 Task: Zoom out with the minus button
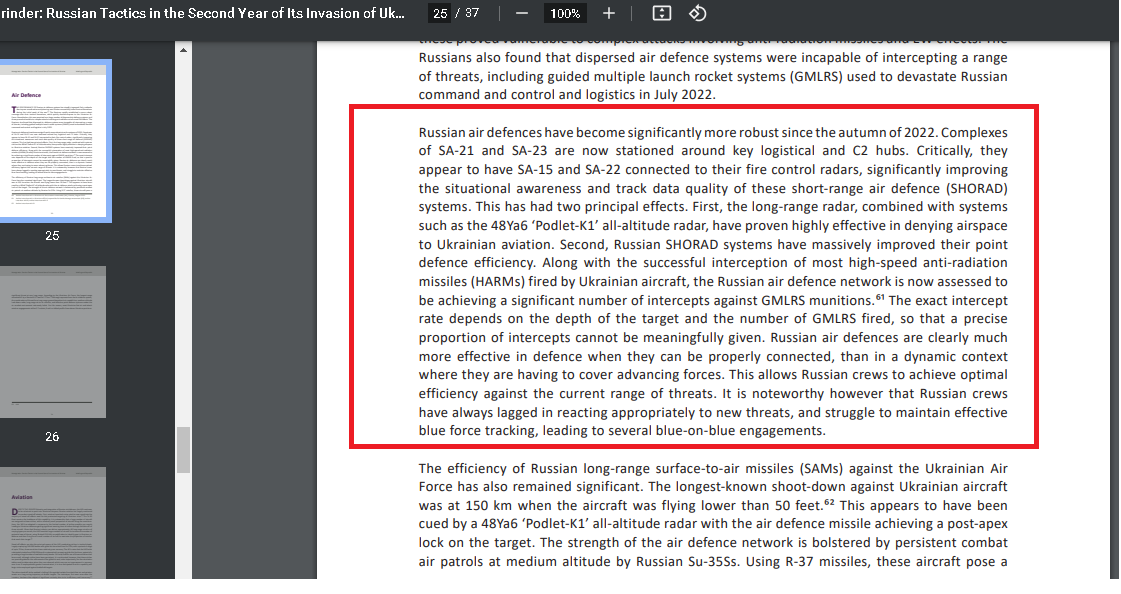click(522, 14)
